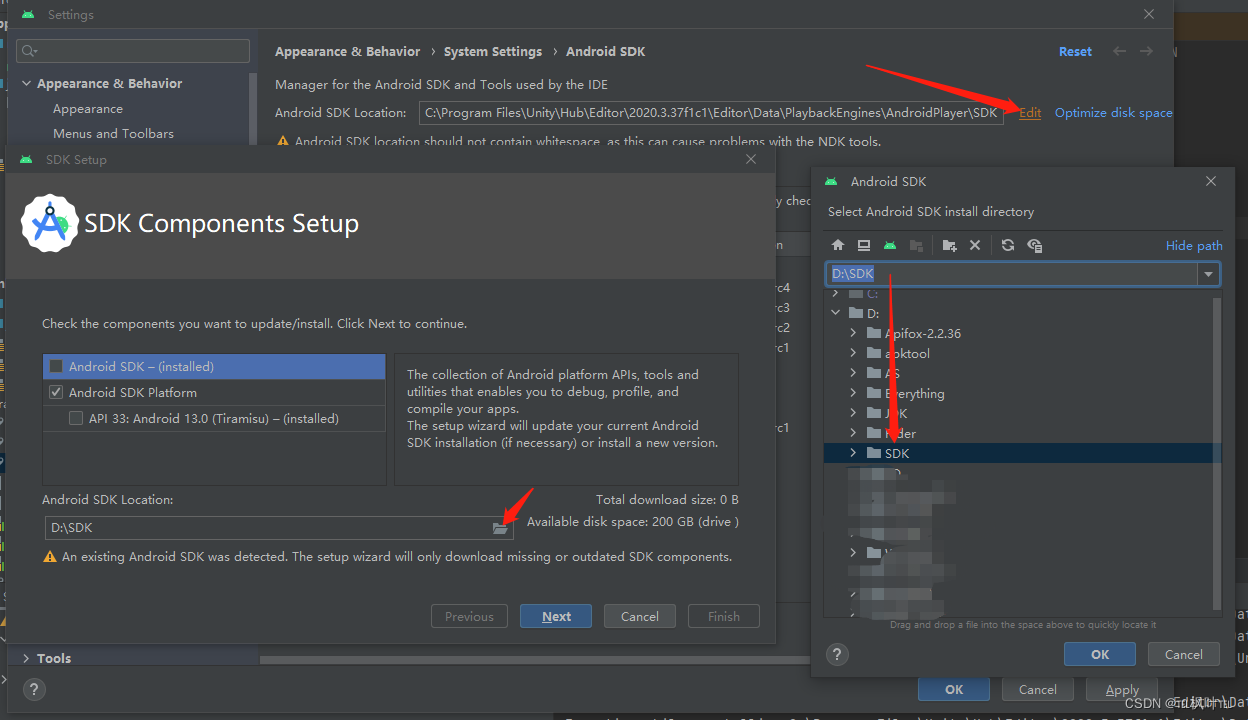
Task: Open the path history dropdown arrow
Action: (x=1209, y=274)
